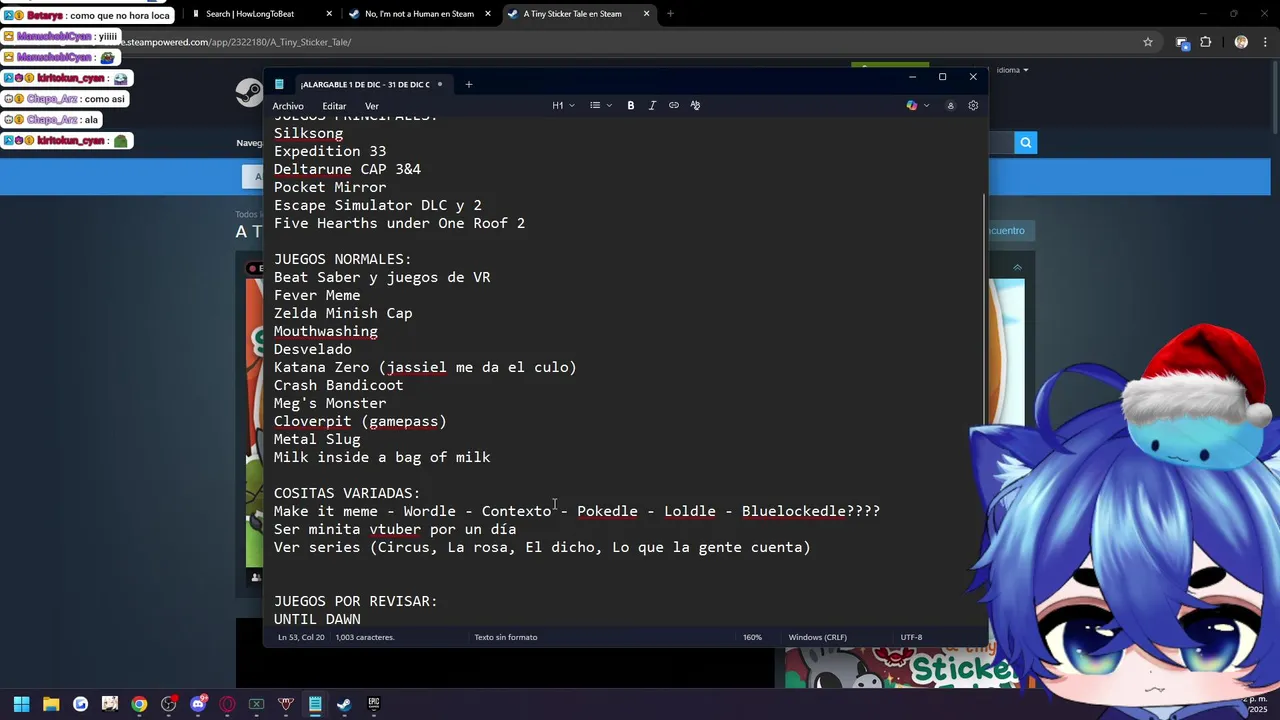
Task: Click the Windows (CRLF) line ending status
Action: (x=817, y=637)
